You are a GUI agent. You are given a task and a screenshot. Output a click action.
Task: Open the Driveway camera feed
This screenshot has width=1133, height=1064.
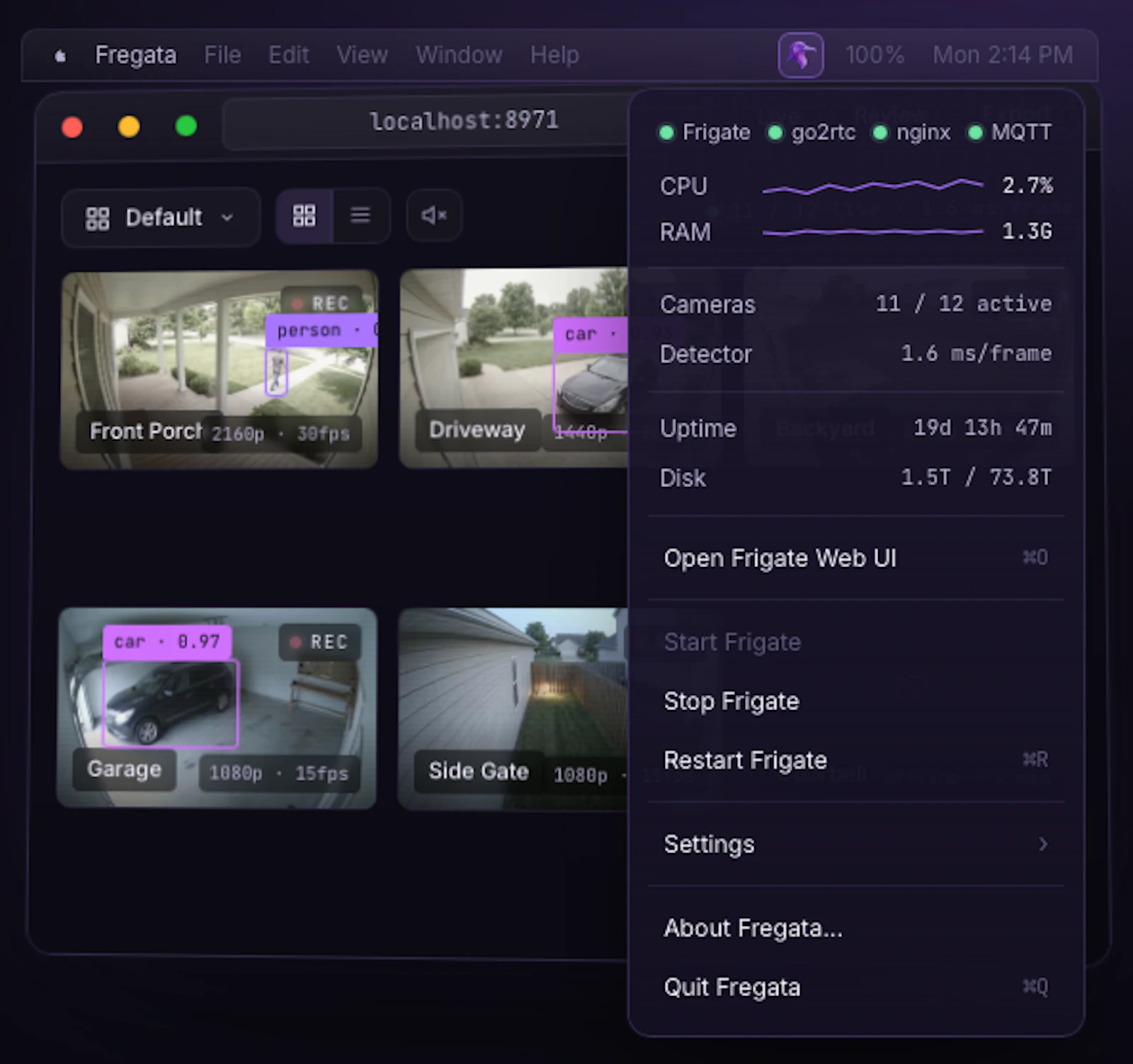(x=513, y=368)
